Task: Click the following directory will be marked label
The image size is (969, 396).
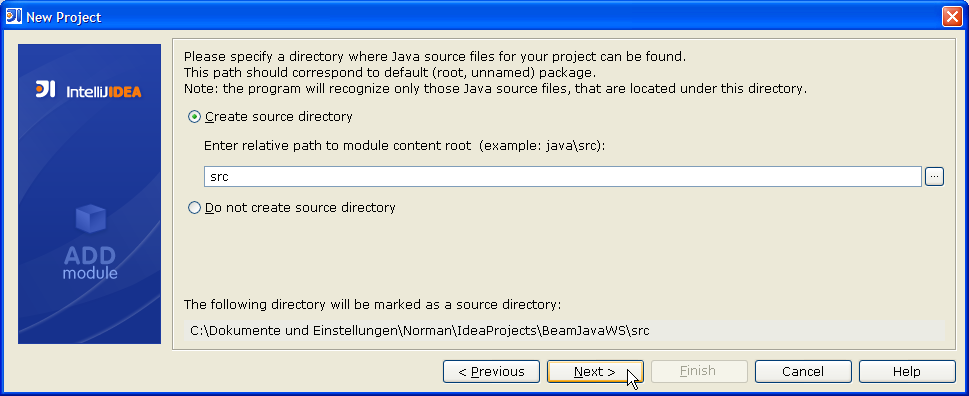Action: [373, 305]
